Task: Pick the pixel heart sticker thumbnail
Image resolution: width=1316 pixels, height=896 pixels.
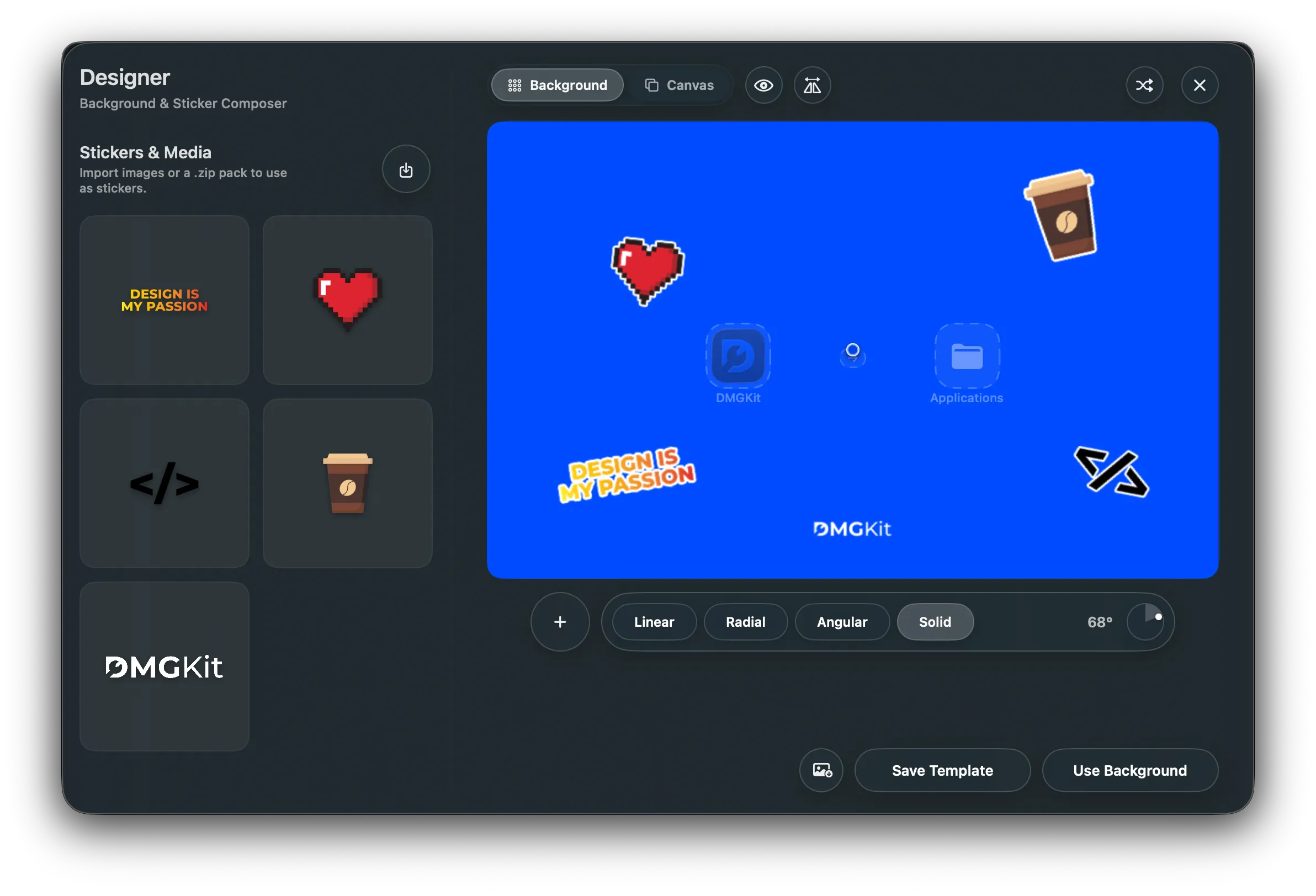Action: point(348,300)
